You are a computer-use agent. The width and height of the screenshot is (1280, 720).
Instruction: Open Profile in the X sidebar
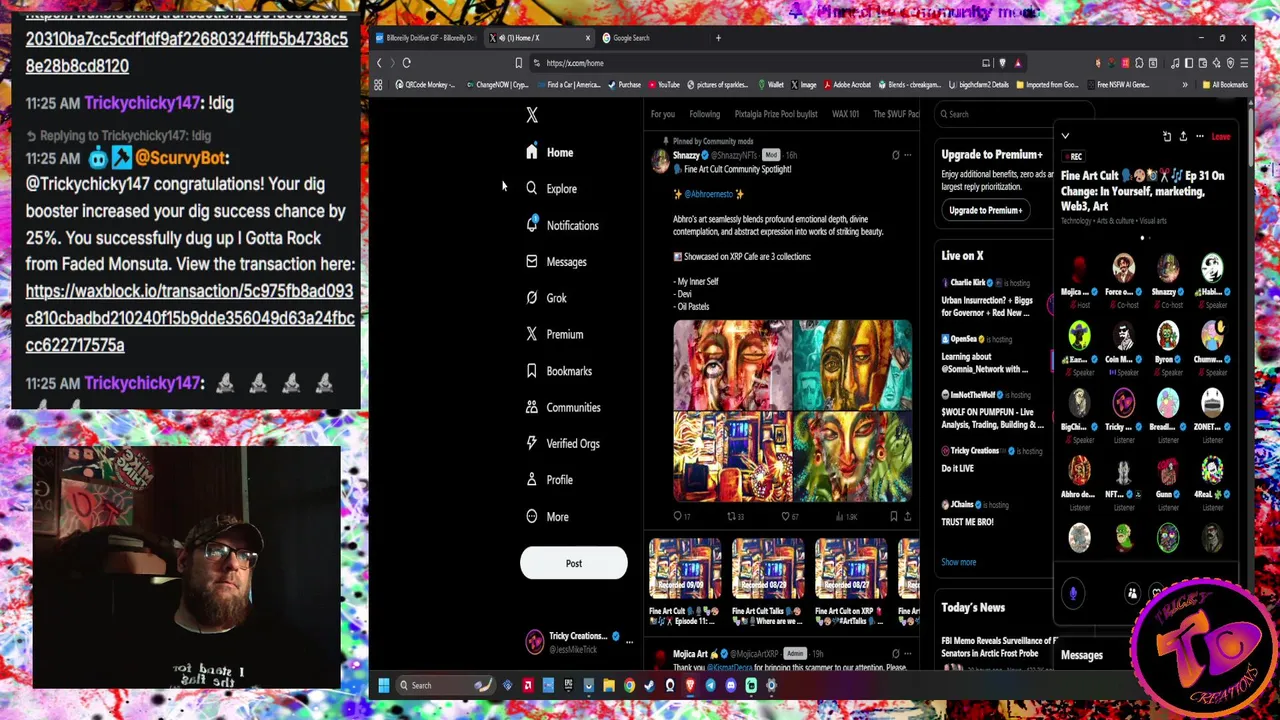click(x=549, y=480)
